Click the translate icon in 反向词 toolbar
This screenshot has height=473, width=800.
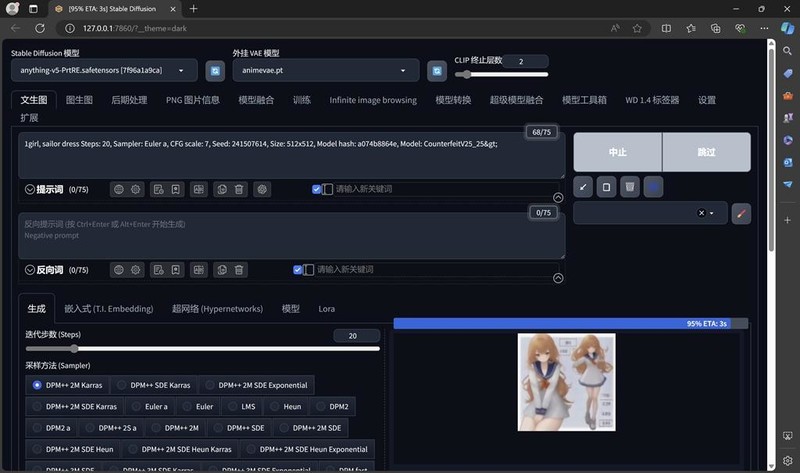(198, 270)
